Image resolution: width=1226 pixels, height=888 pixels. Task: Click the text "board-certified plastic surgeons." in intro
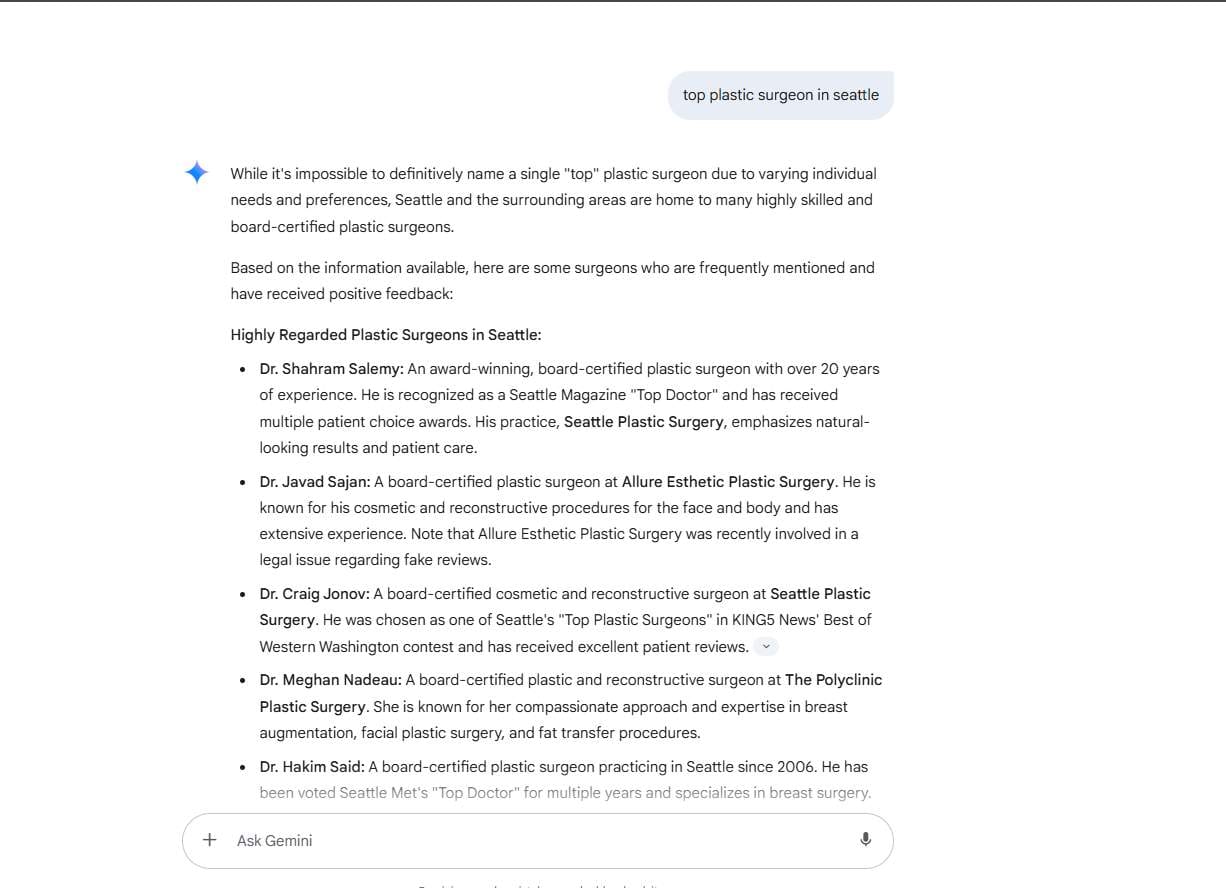pyautogui.click(x=342, y=227)
